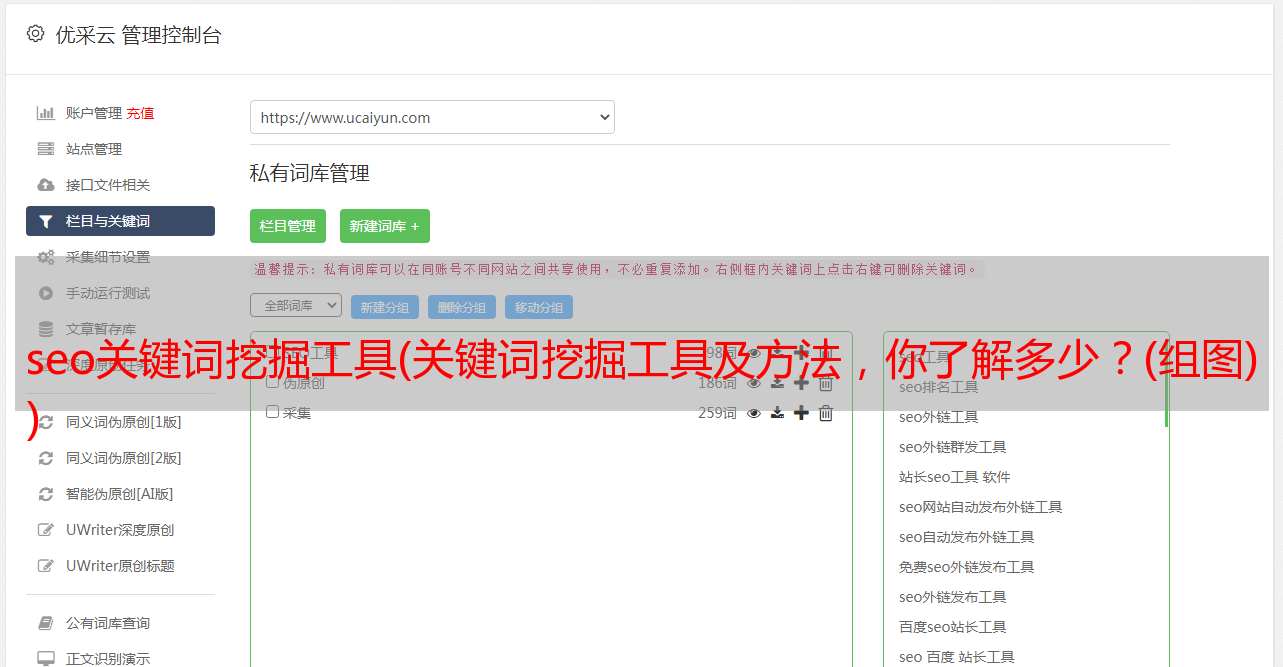1283x667 pixels.
Task: Delete the 采集 library via trash icon
Action: coord(826,413)
